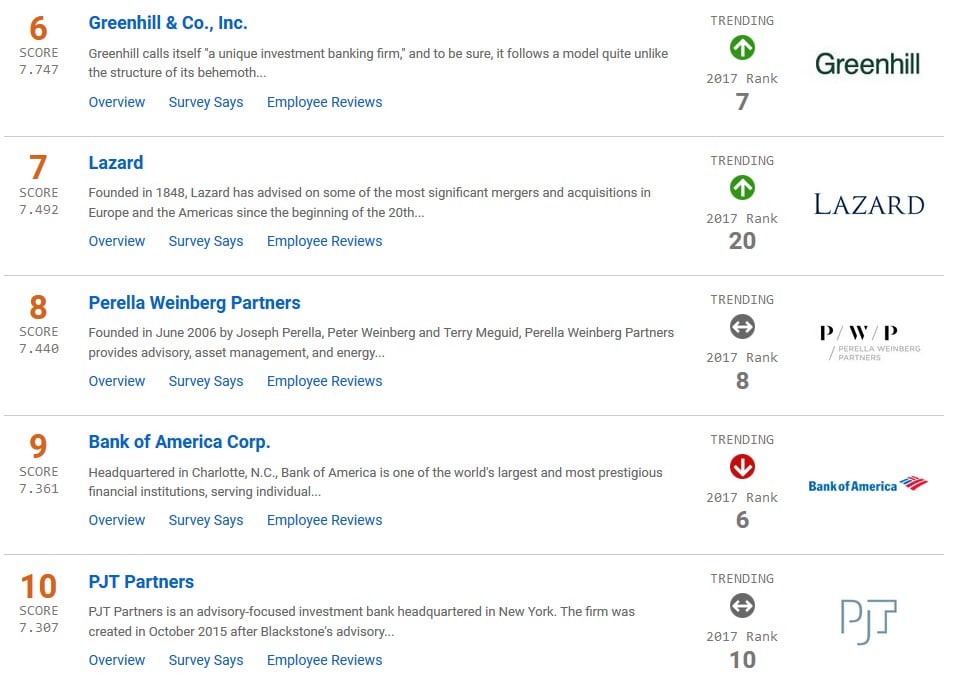The image size is (954, 684).
Task: Click Bank of America's red down trending icon
Action: point(742,467)
